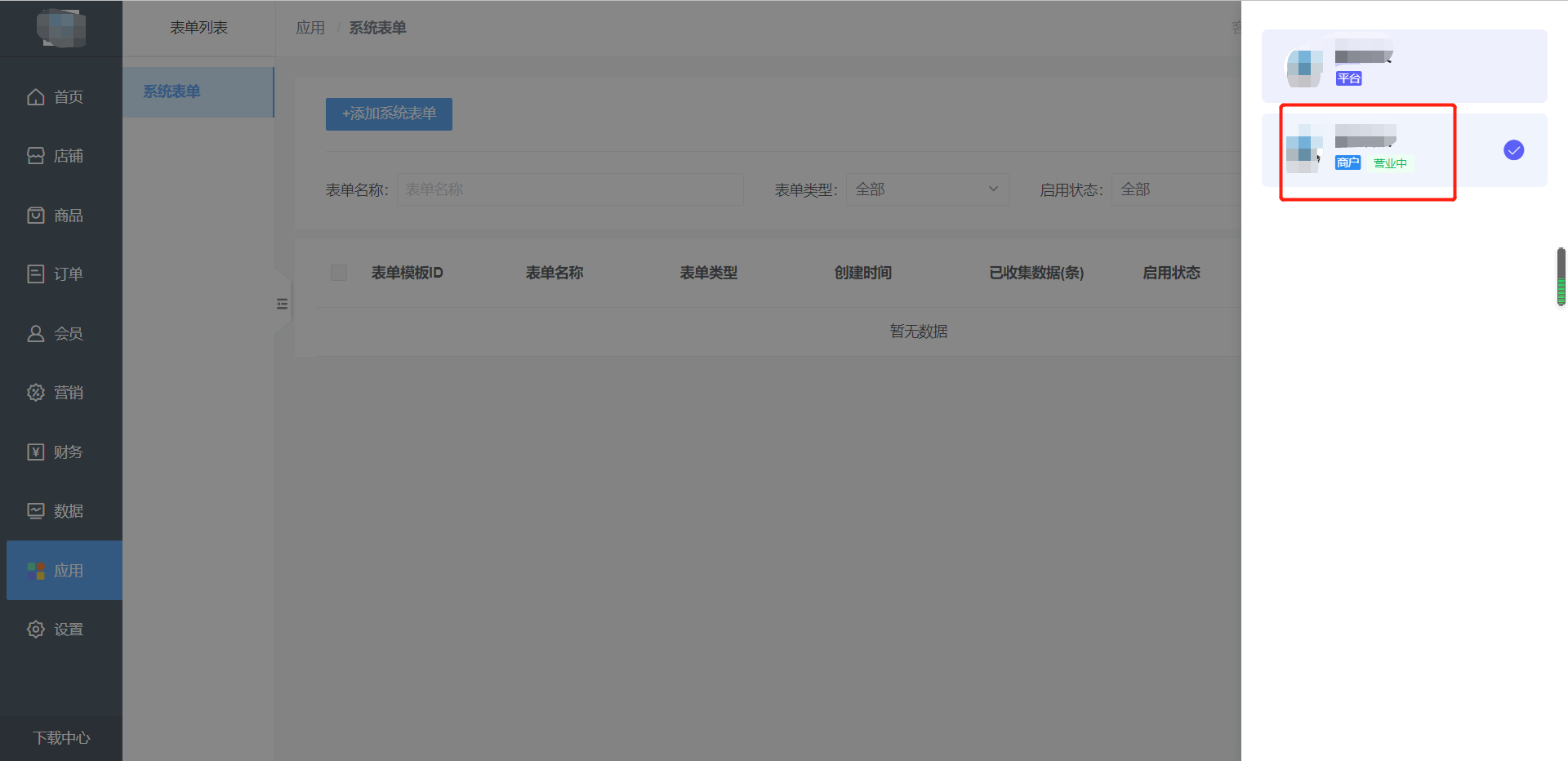The height and width of the screenshot is (761, 1568).
Task: Click the home icon in the sidebar
Action: tap(36, 97)
